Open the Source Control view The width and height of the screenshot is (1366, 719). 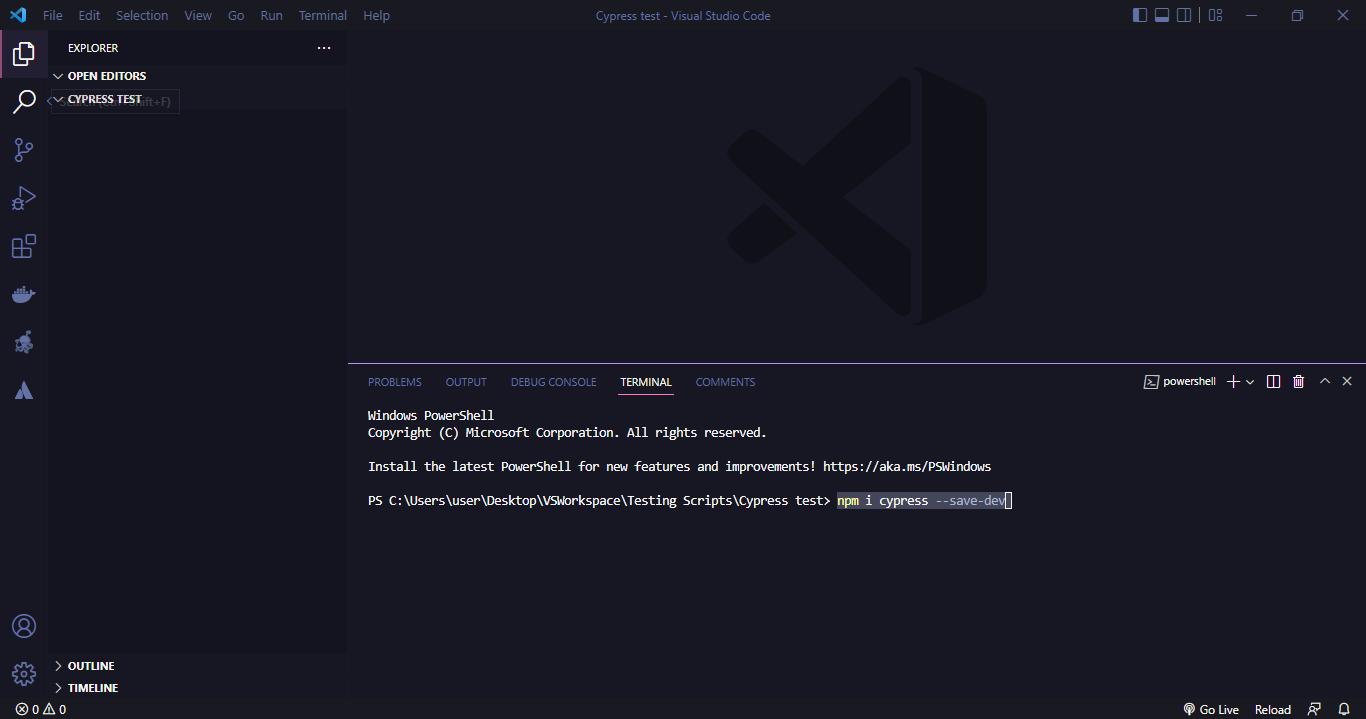click(x=24, y=150)
